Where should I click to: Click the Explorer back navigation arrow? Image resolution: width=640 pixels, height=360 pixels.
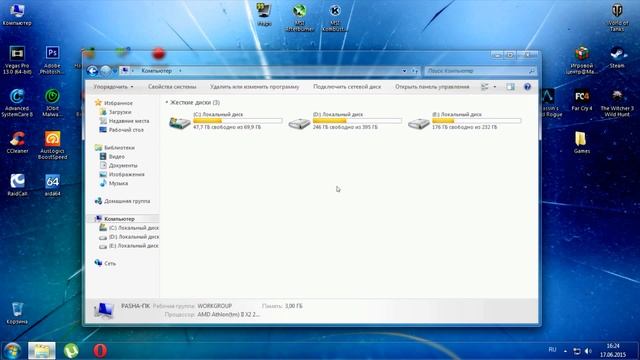point(92,71)
